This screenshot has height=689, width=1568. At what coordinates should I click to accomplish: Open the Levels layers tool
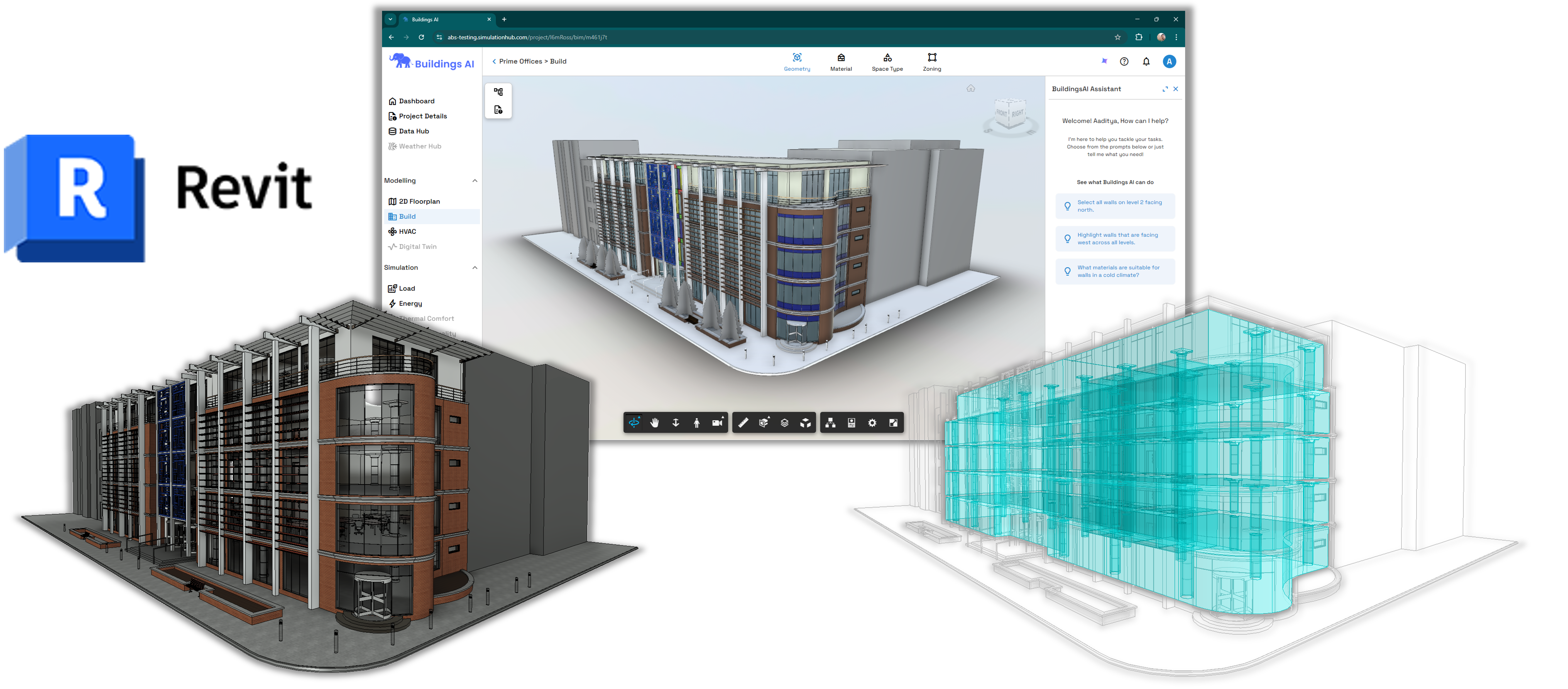point(785,423)
